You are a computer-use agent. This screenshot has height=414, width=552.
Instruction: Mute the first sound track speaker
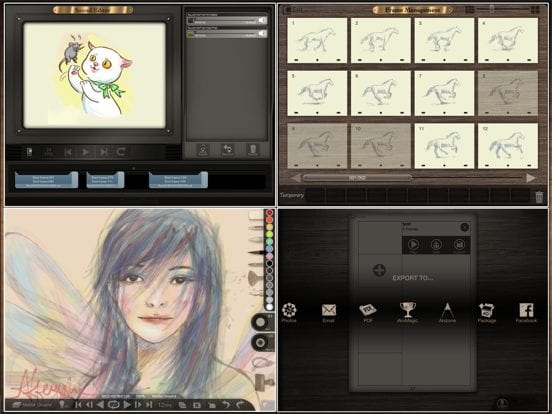tap(263, 20)
